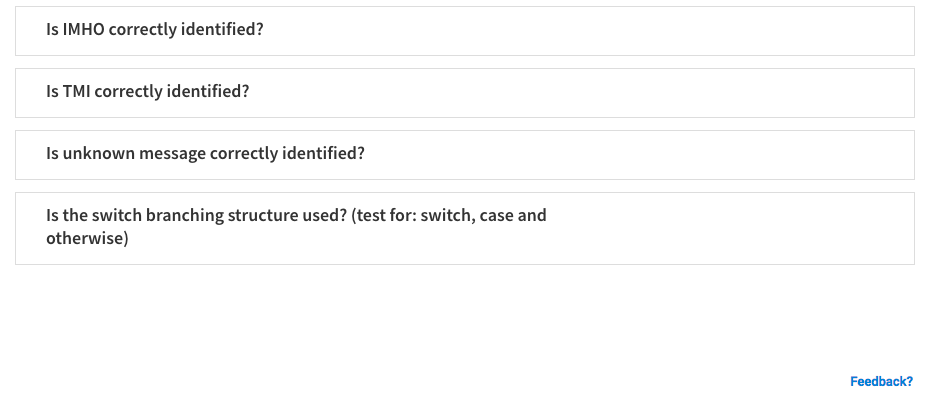
Task: Click 'correctly identified?' in the IMHO row
Action: (186, 29)
